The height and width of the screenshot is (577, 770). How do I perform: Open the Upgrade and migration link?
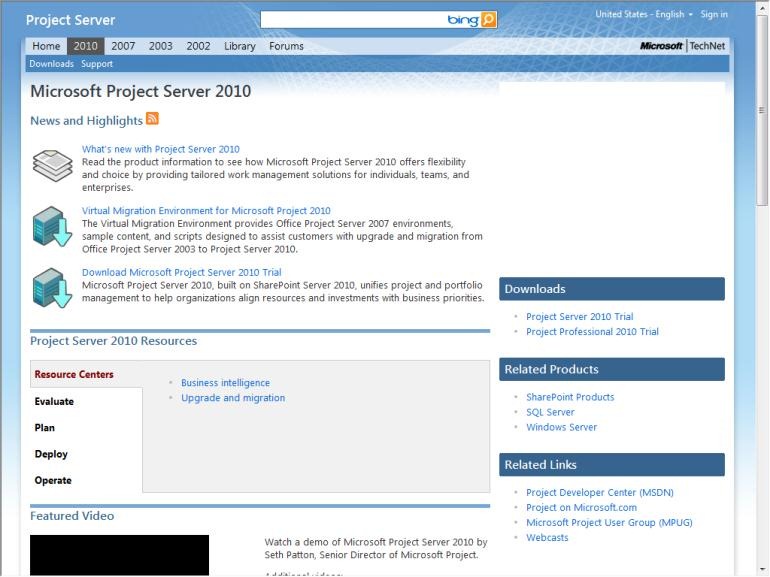point(233,398)
